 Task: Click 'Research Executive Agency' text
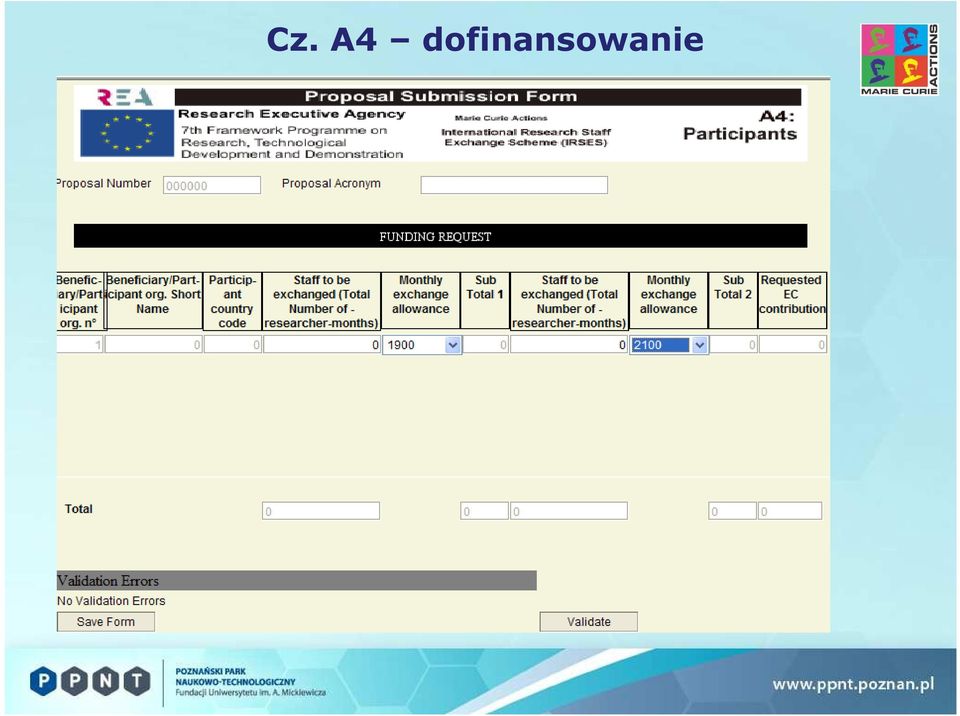291,114
